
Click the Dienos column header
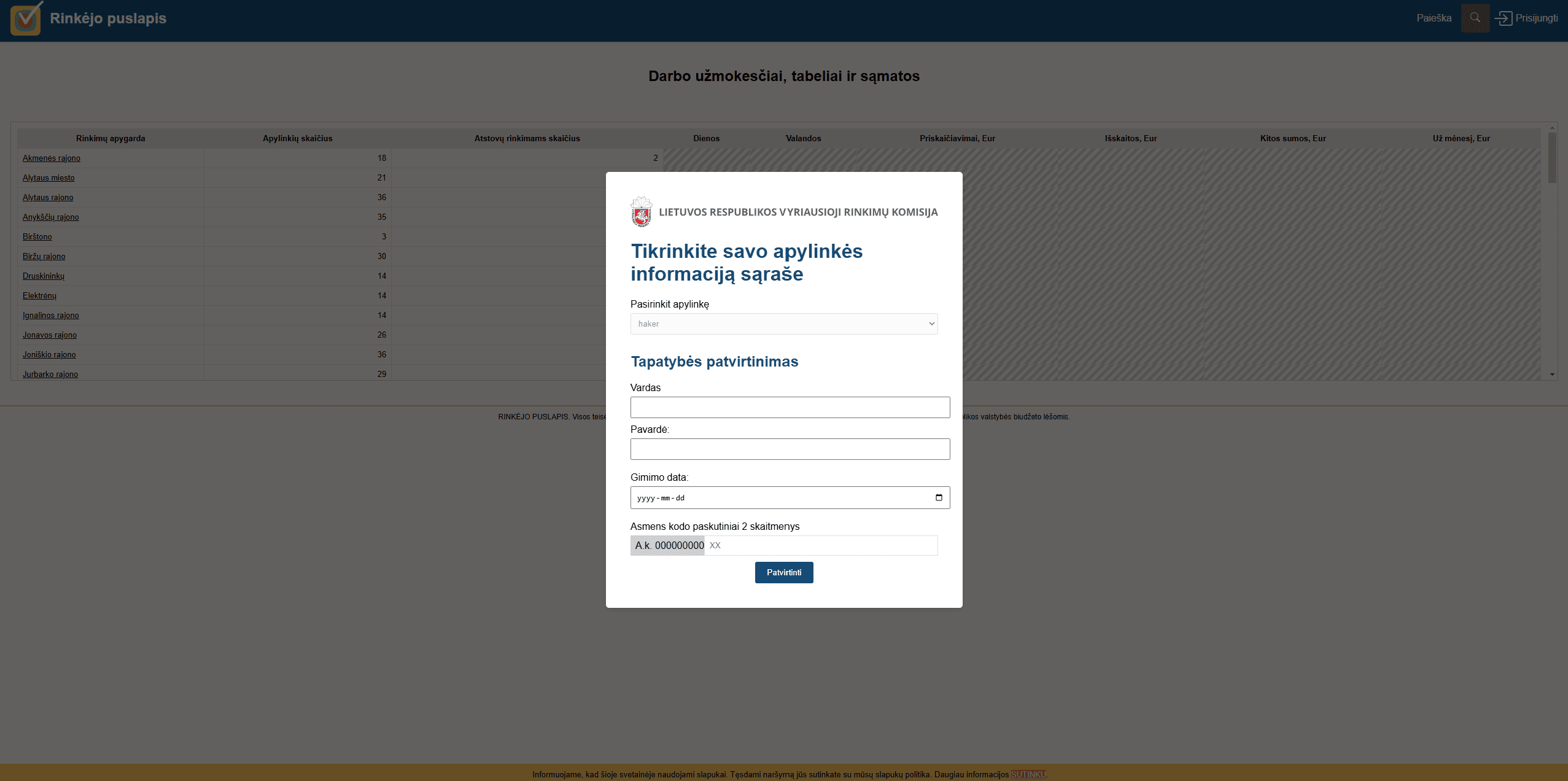707,138
